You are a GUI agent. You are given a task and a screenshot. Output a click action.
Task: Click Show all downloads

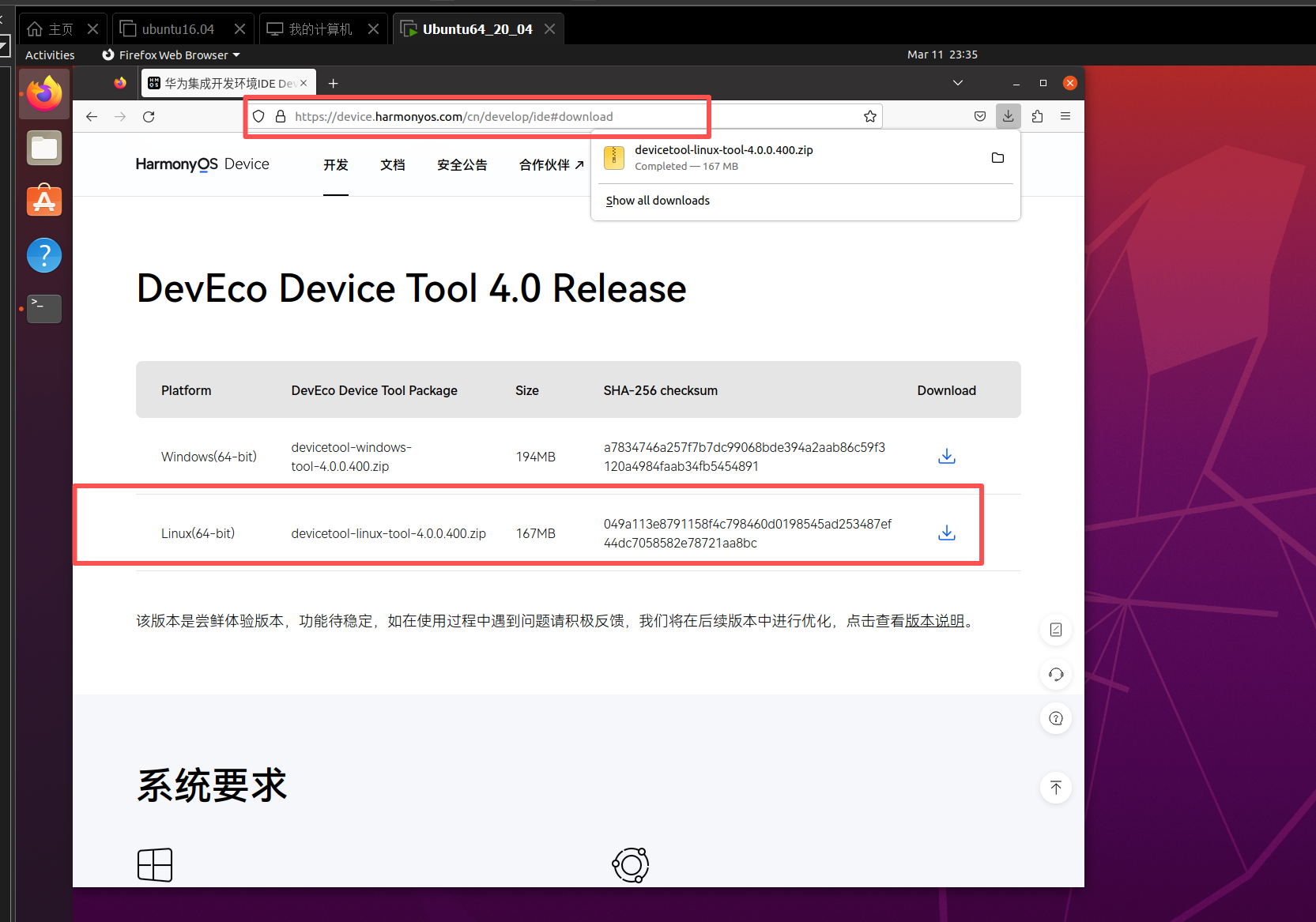(658, 201)
